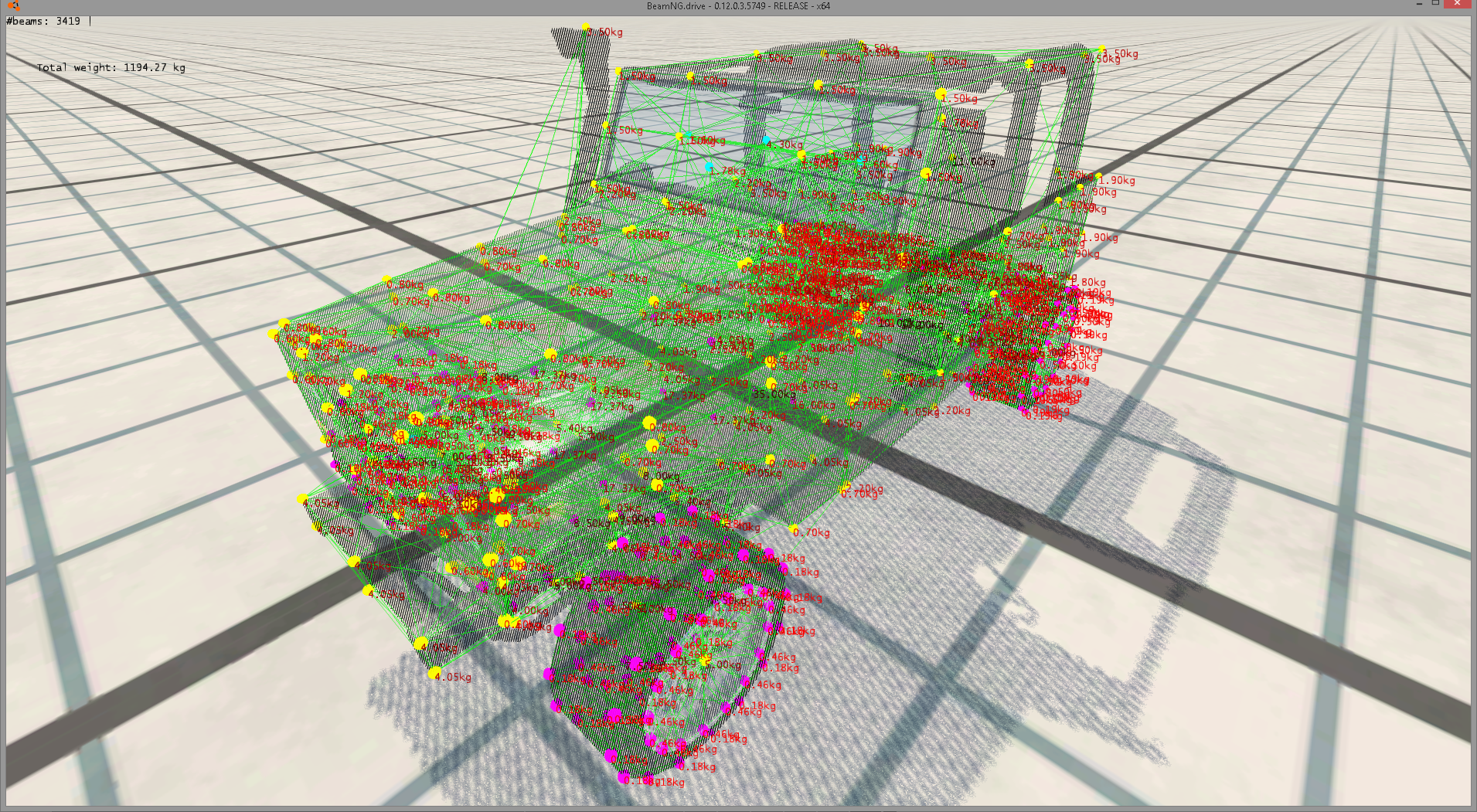Viewport: 1477px width, 812px height.
Task: Click the BeamNG.drive window title text
Action: pos(738,6)
